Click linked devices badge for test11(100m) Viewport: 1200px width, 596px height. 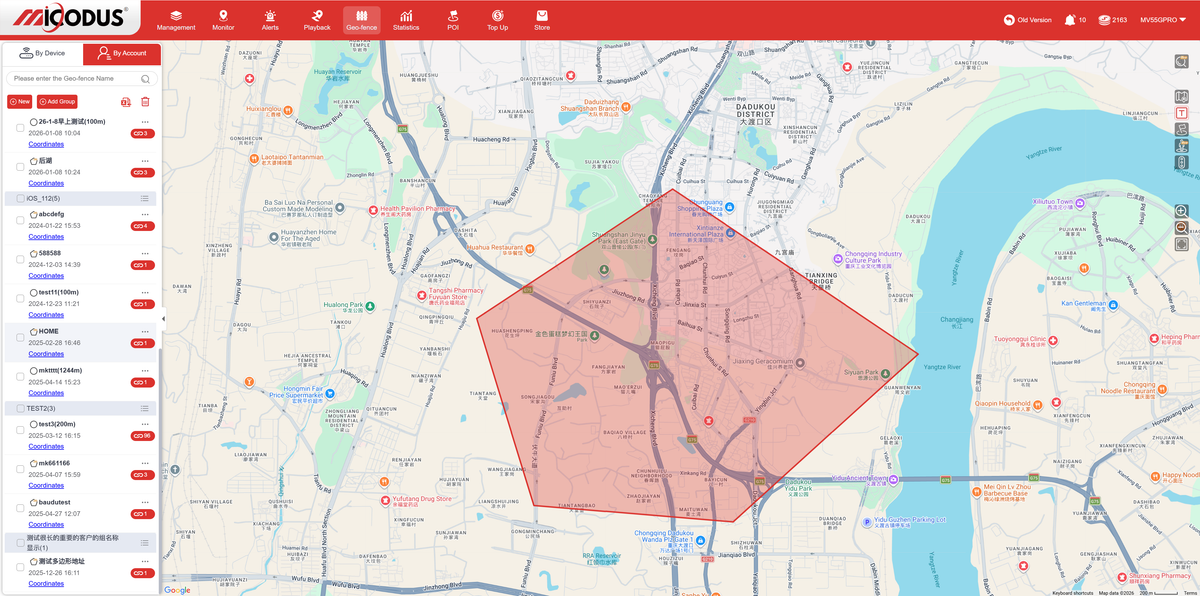[142, 304]
